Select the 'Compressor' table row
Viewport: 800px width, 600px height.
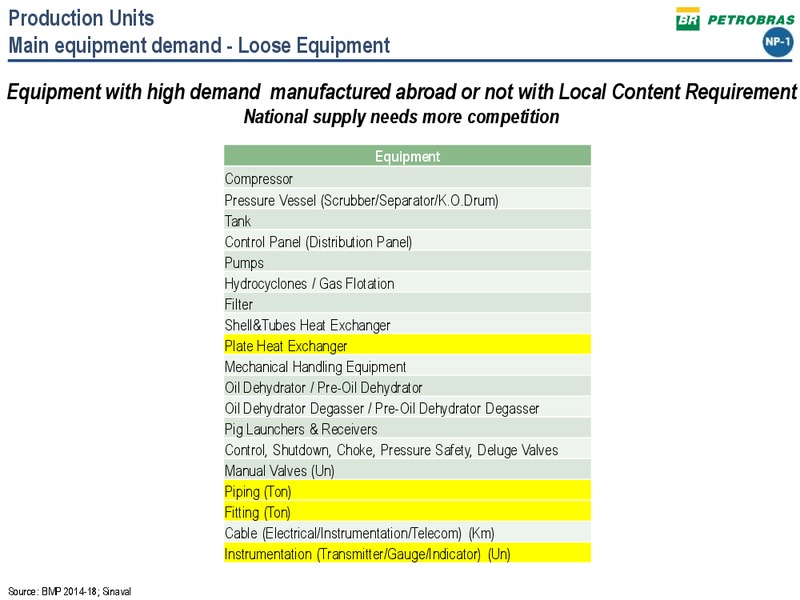pos(407,179)
